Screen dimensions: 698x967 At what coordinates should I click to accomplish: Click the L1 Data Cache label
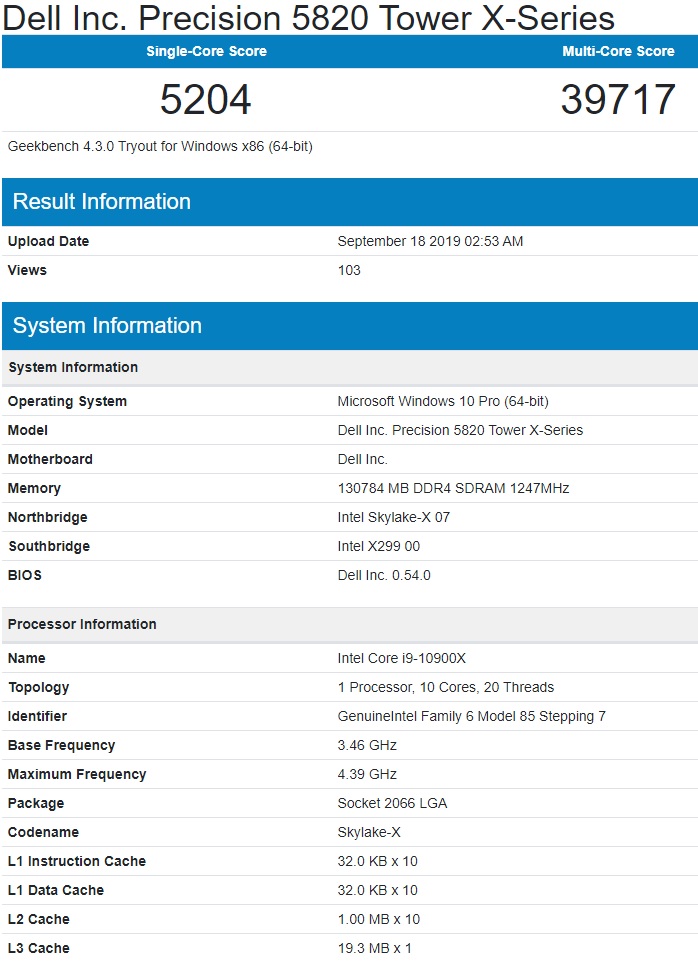coord(55,890)
